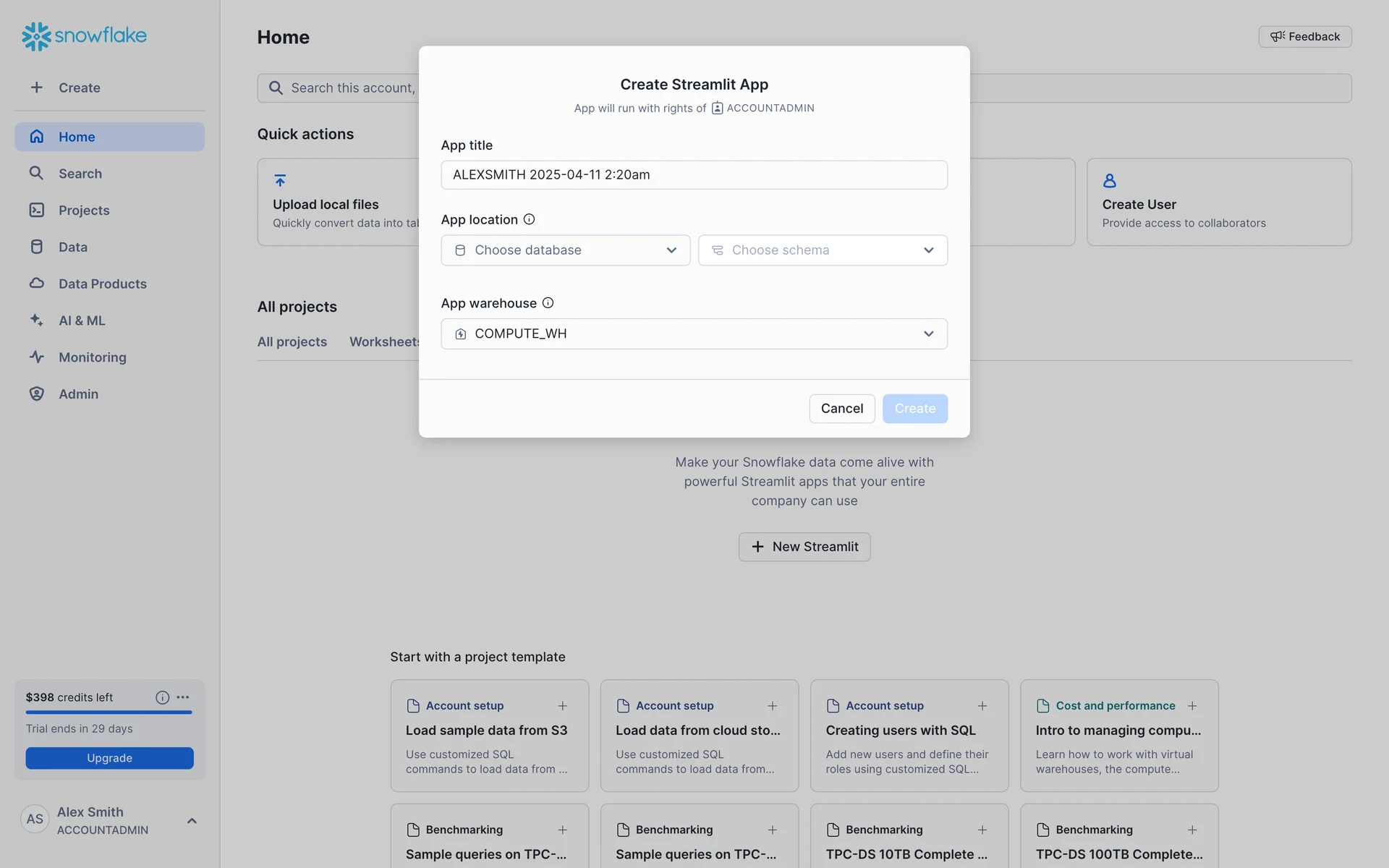Open the Data section icon in sidebar

37,247
